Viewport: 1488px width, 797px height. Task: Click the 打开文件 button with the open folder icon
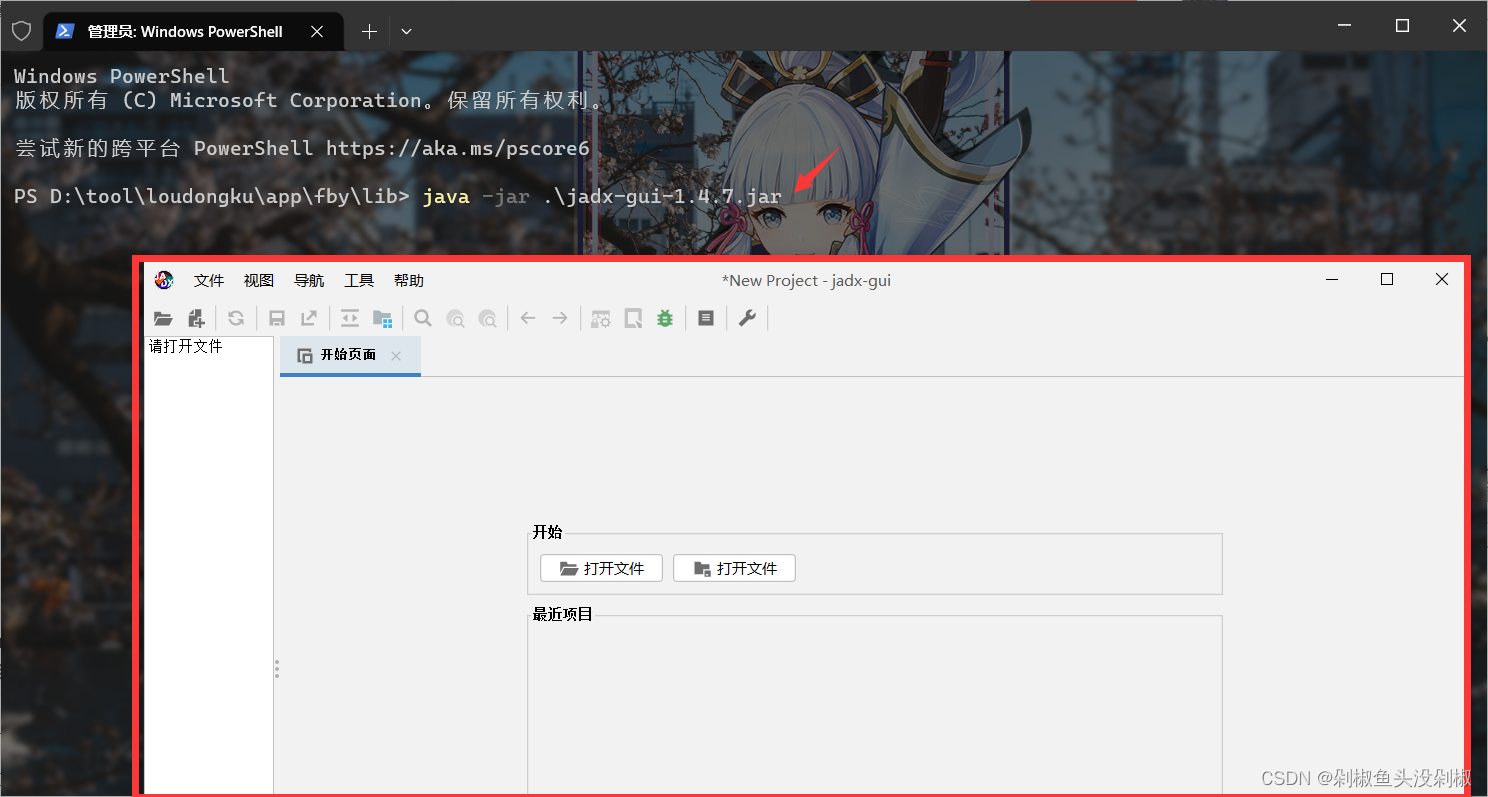[x=601, y=568]
